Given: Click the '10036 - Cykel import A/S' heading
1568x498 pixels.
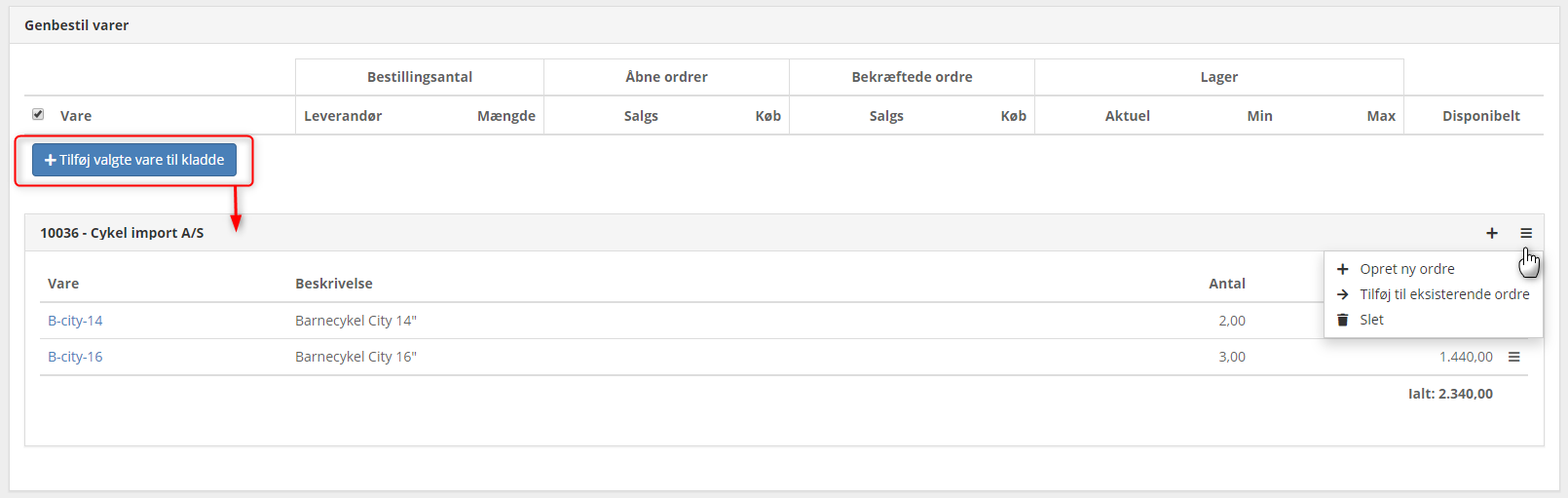Looking at the screenshot, I should 122,233.
